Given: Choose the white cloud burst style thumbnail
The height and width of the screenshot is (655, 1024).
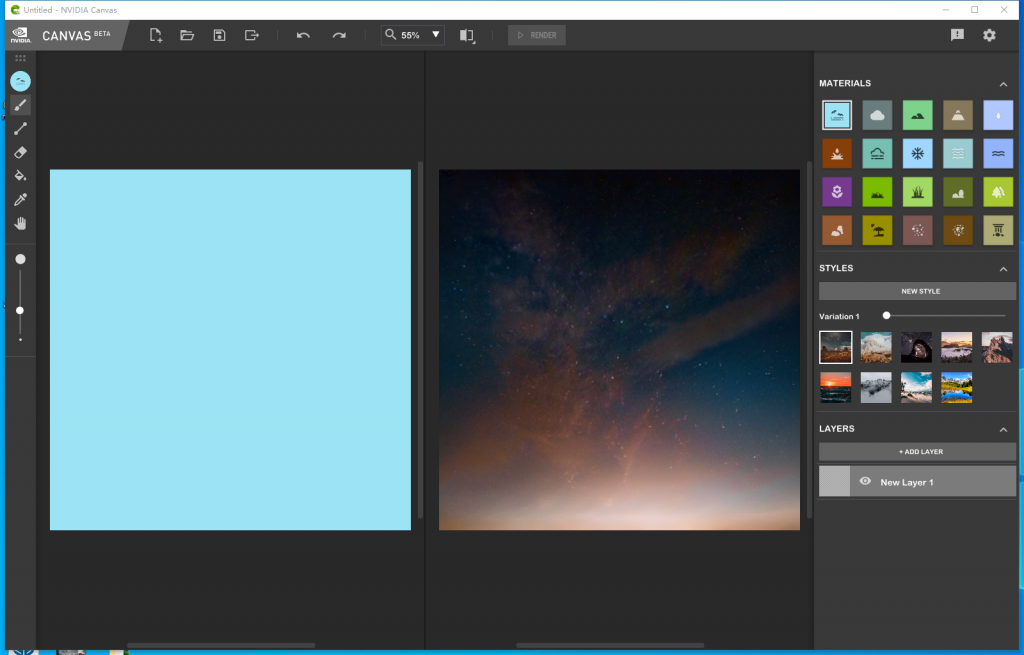Looking at the screenshot, I should click(x=876, y=347).
